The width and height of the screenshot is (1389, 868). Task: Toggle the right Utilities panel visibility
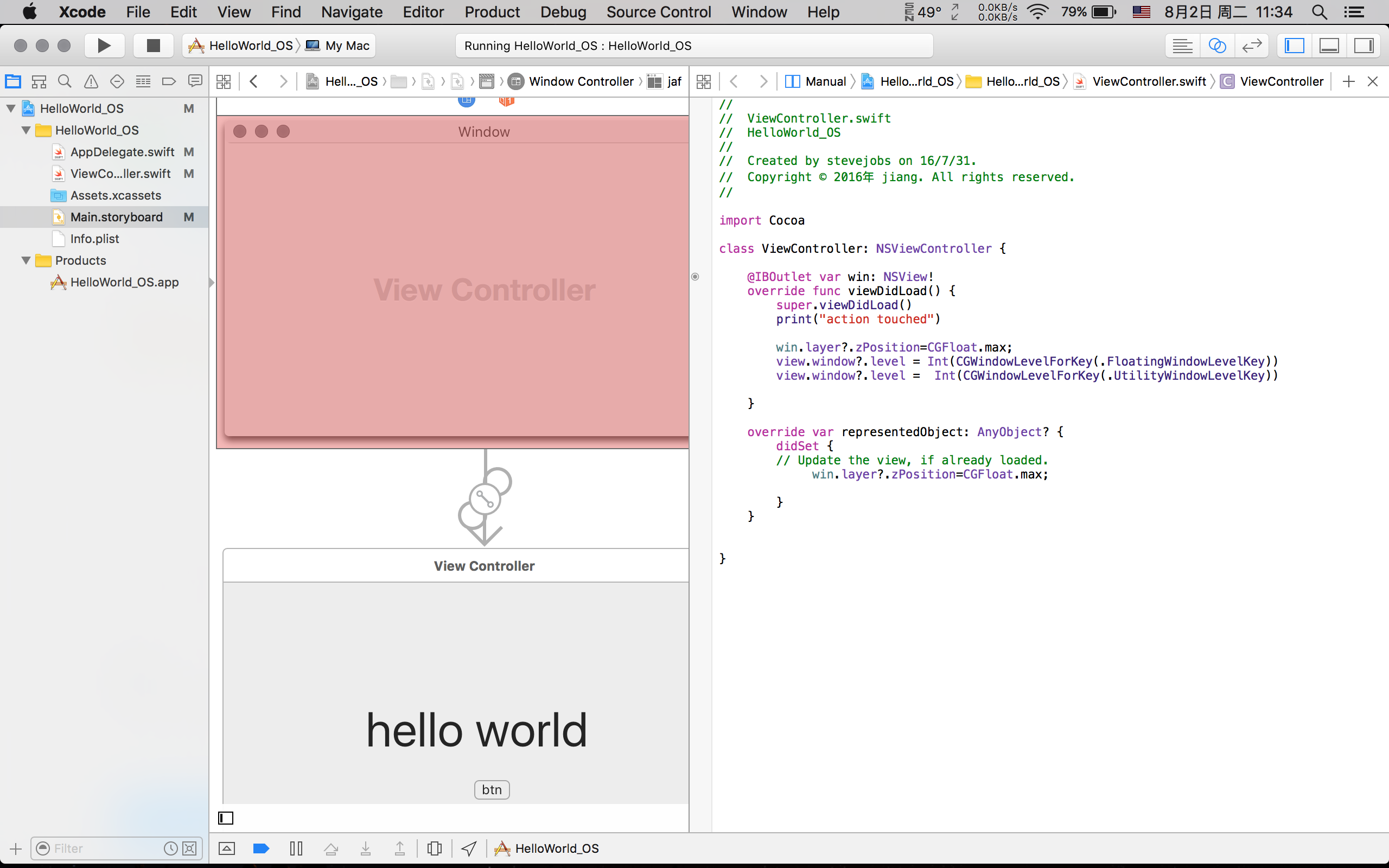[1363, 46]
